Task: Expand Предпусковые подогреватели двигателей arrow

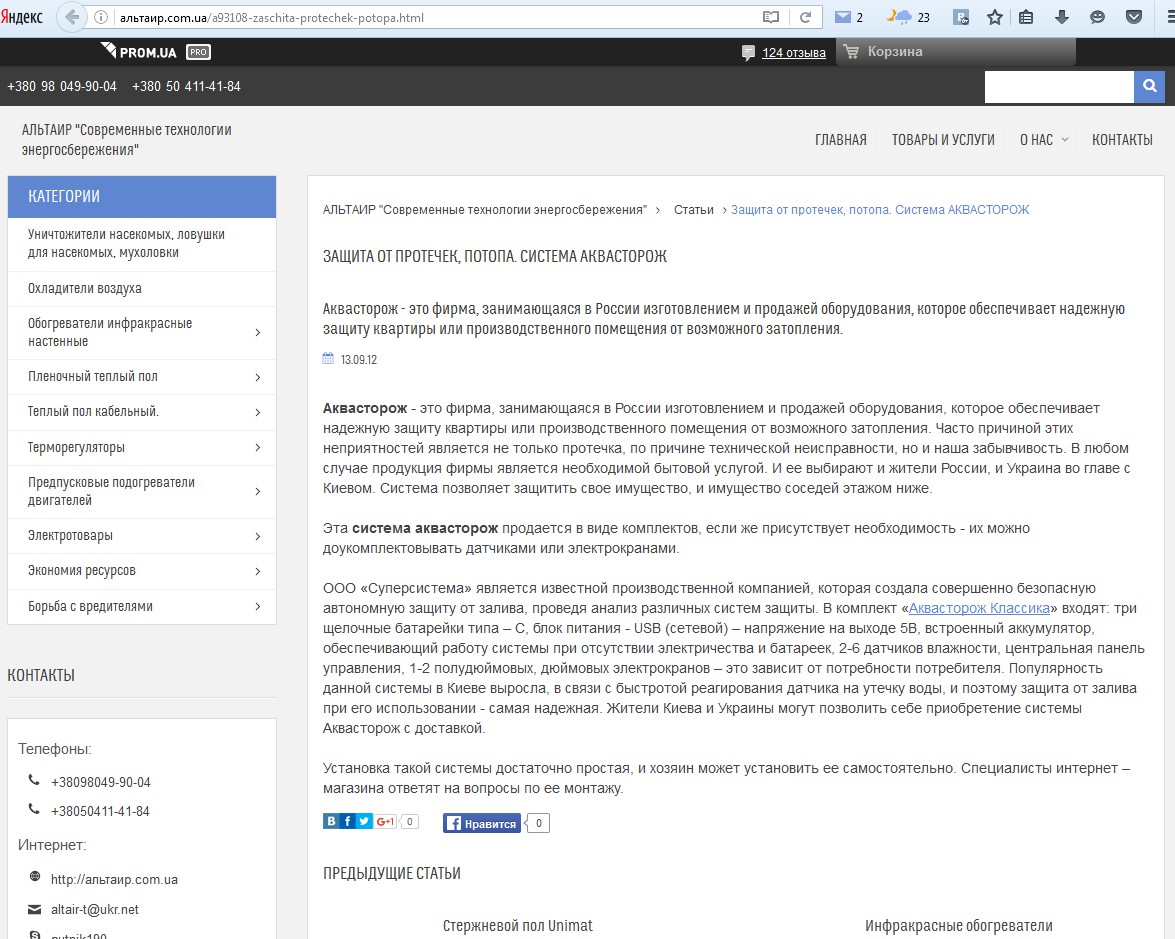Action: click(258, 492)
